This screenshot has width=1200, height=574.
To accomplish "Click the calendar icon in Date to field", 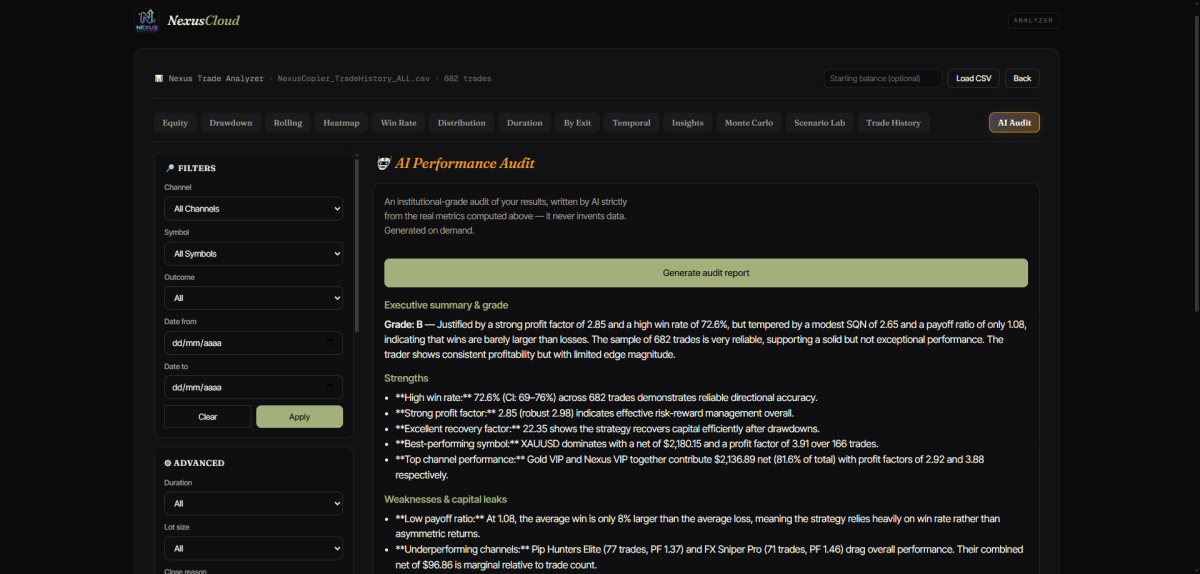I will click(x=330, y=387).
